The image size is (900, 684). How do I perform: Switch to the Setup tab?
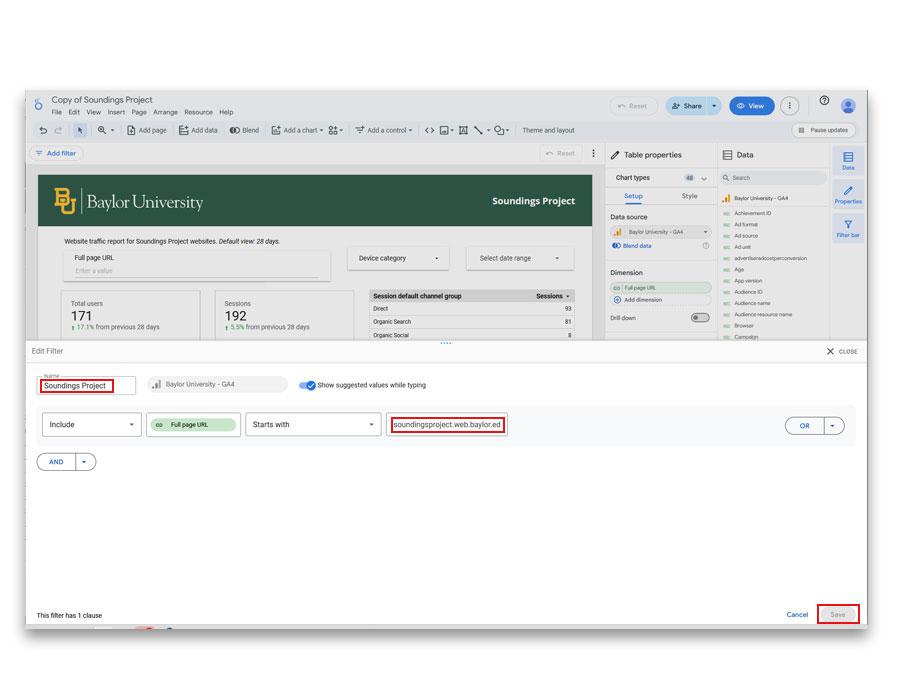(x=633, y=196)
